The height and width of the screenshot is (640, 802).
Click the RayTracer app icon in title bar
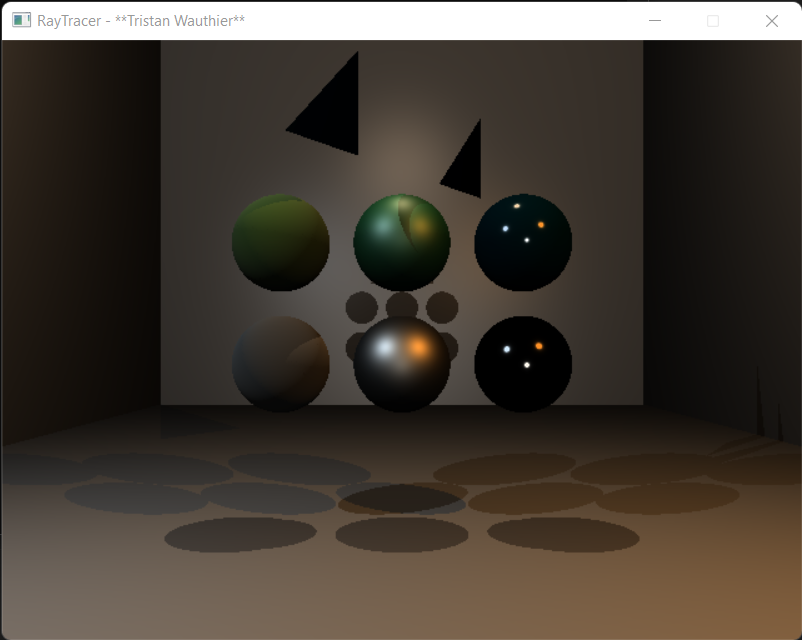pyautogui.click(x=21, y=20)
